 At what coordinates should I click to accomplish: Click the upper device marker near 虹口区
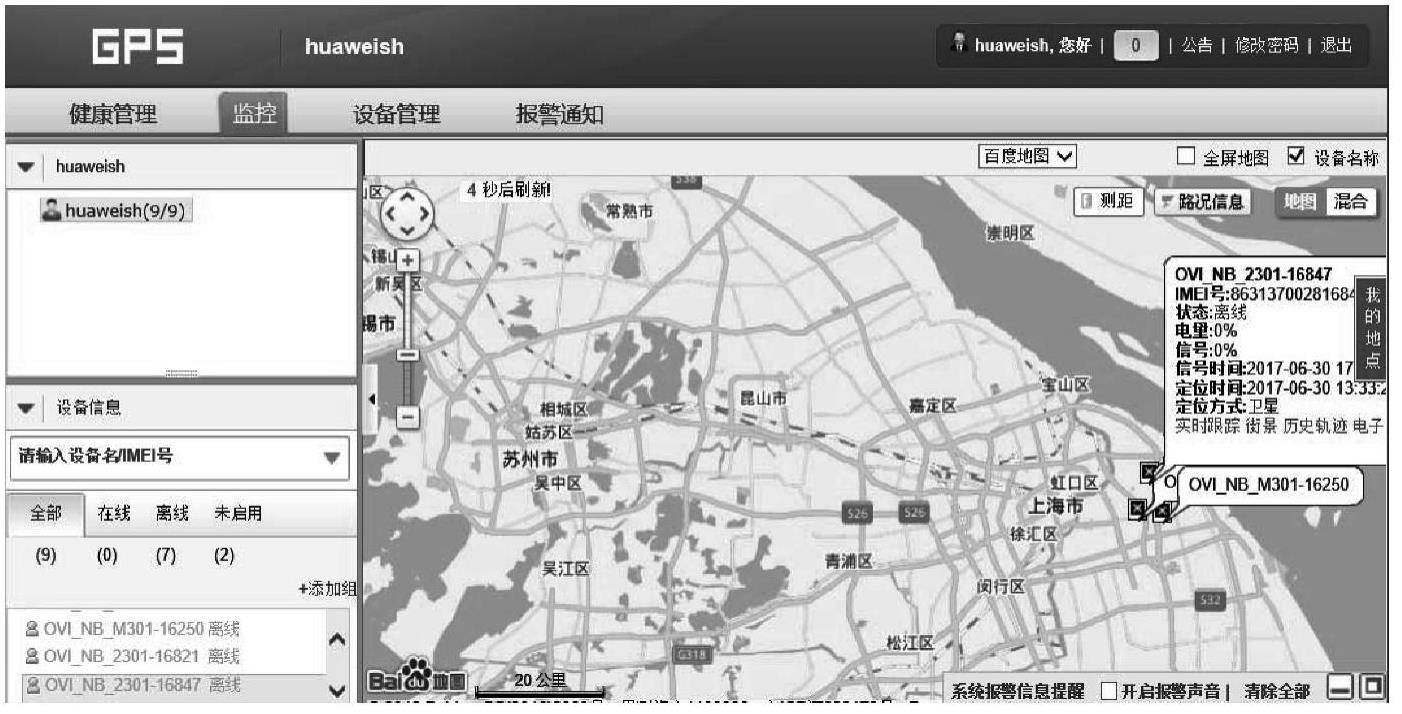tap(1149, 471)
